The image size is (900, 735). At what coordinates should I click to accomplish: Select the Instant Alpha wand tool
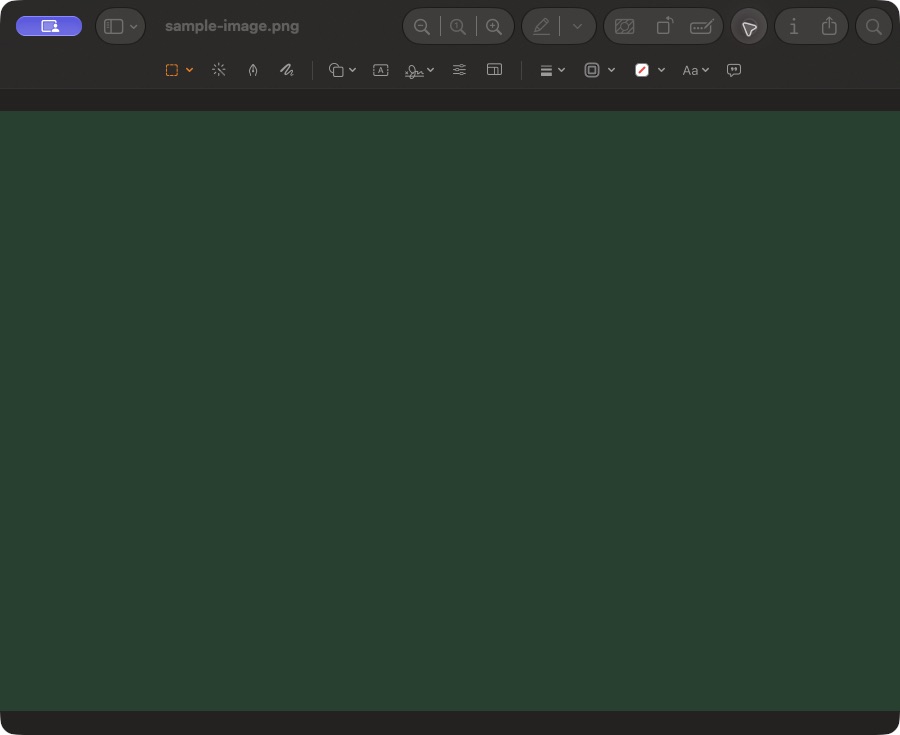[x=219, y=70]
